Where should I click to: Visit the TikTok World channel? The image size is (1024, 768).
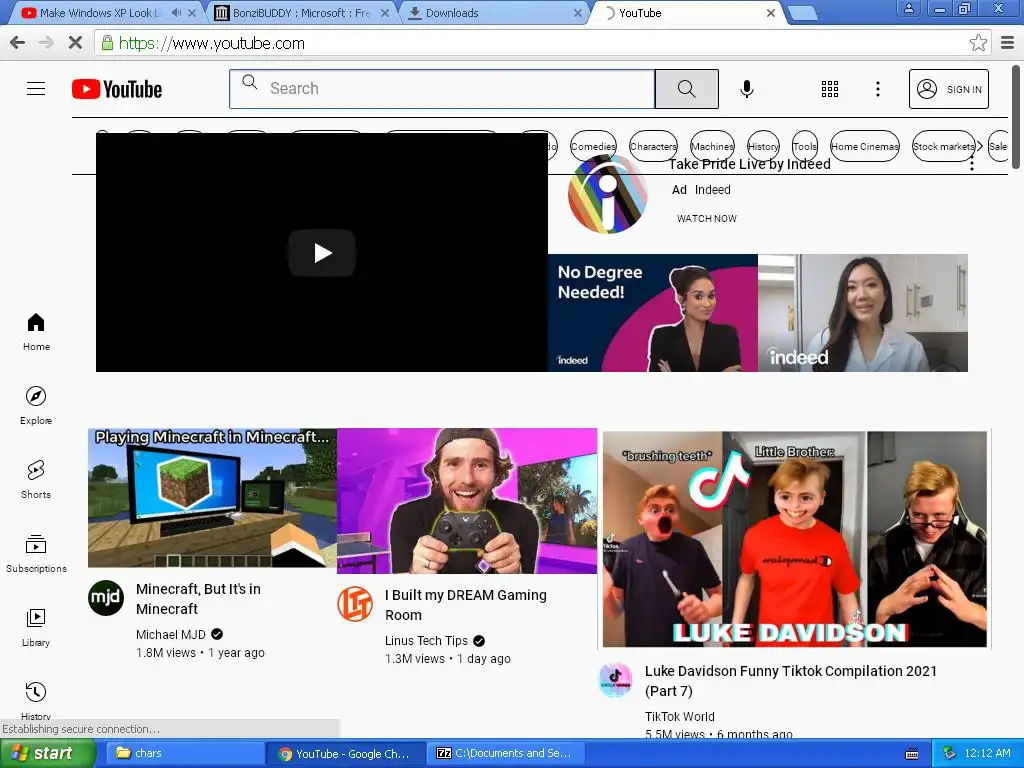click(679, 716)
